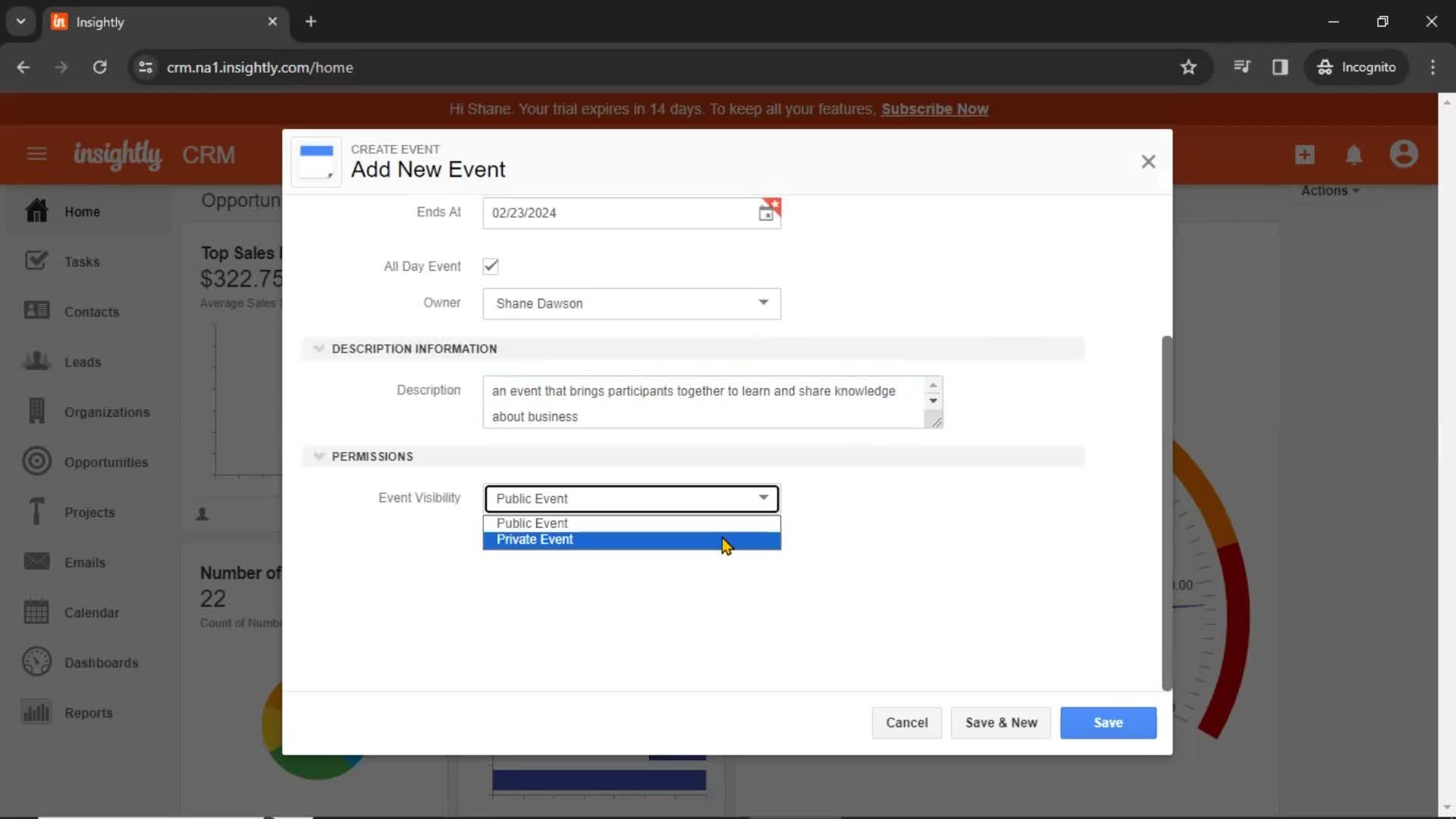Bookmark this page with star icon
The height and width of the screenshot is (819, 1456).
coord(1188,67)
